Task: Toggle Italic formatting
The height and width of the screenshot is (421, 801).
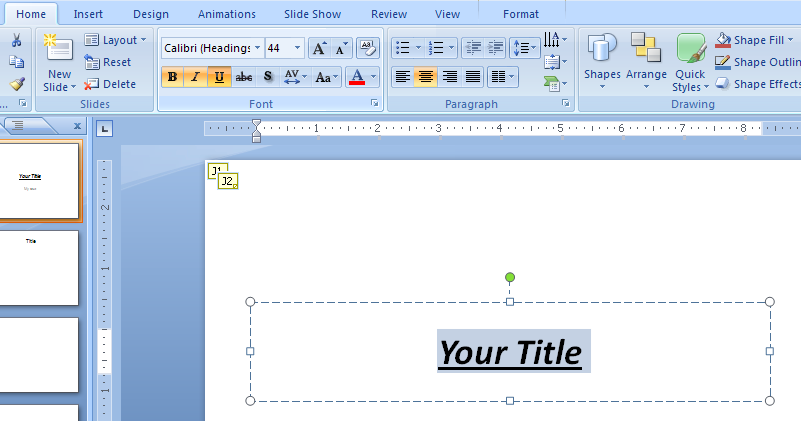Action: 195,77
